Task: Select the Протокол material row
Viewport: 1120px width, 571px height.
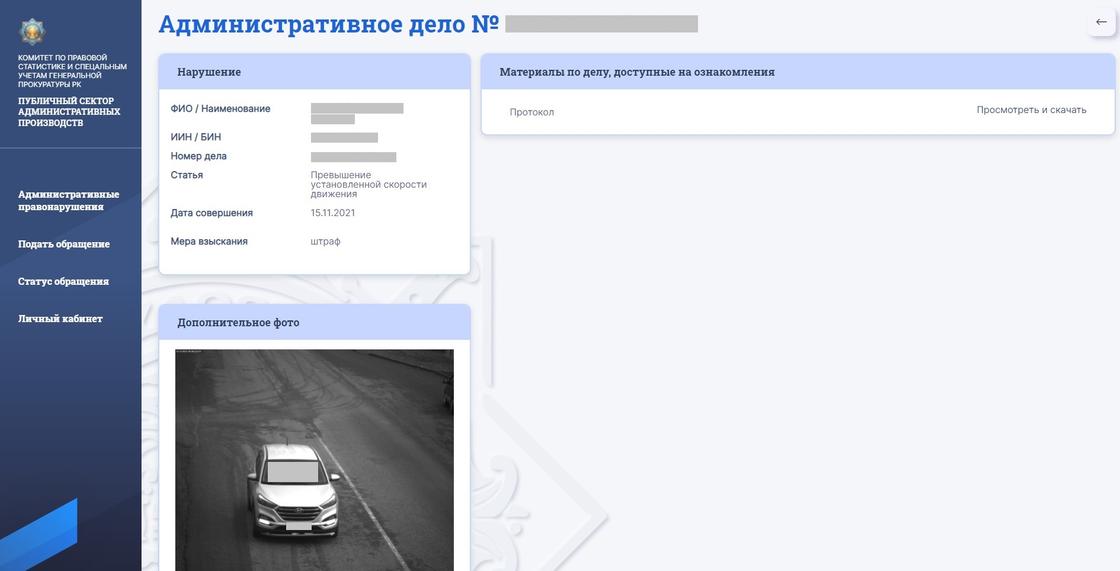Action: pyautogui.click(x=798, y=111)
